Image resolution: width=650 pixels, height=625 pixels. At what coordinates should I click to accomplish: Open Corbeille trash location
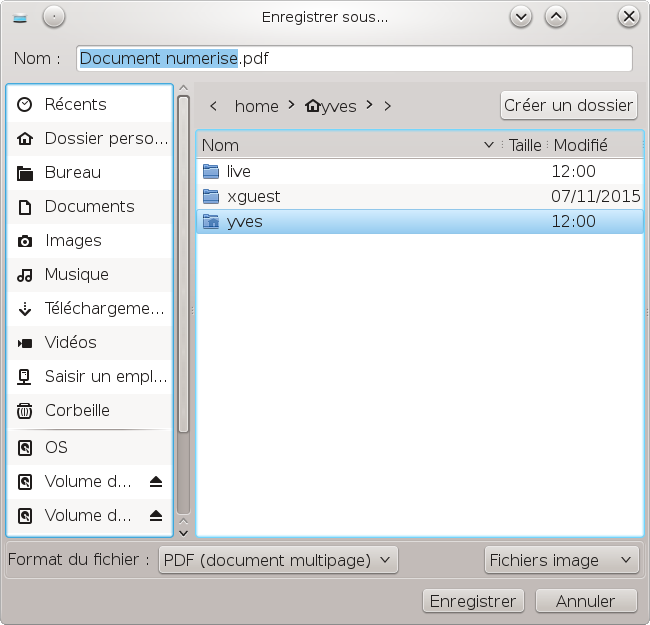(76, 410)
